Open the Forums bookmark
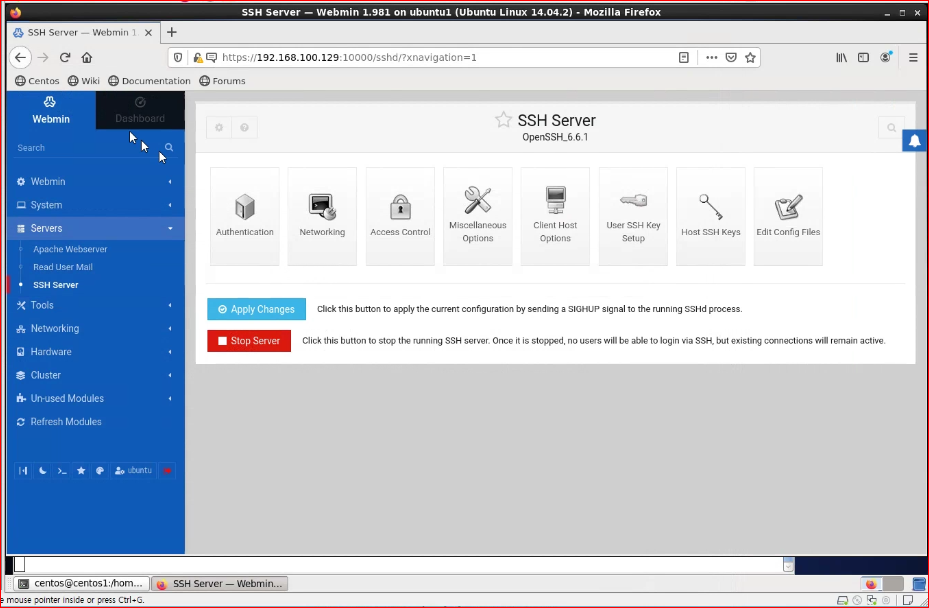The width and height of the screenshot is (929, 608). coord(222,81)
